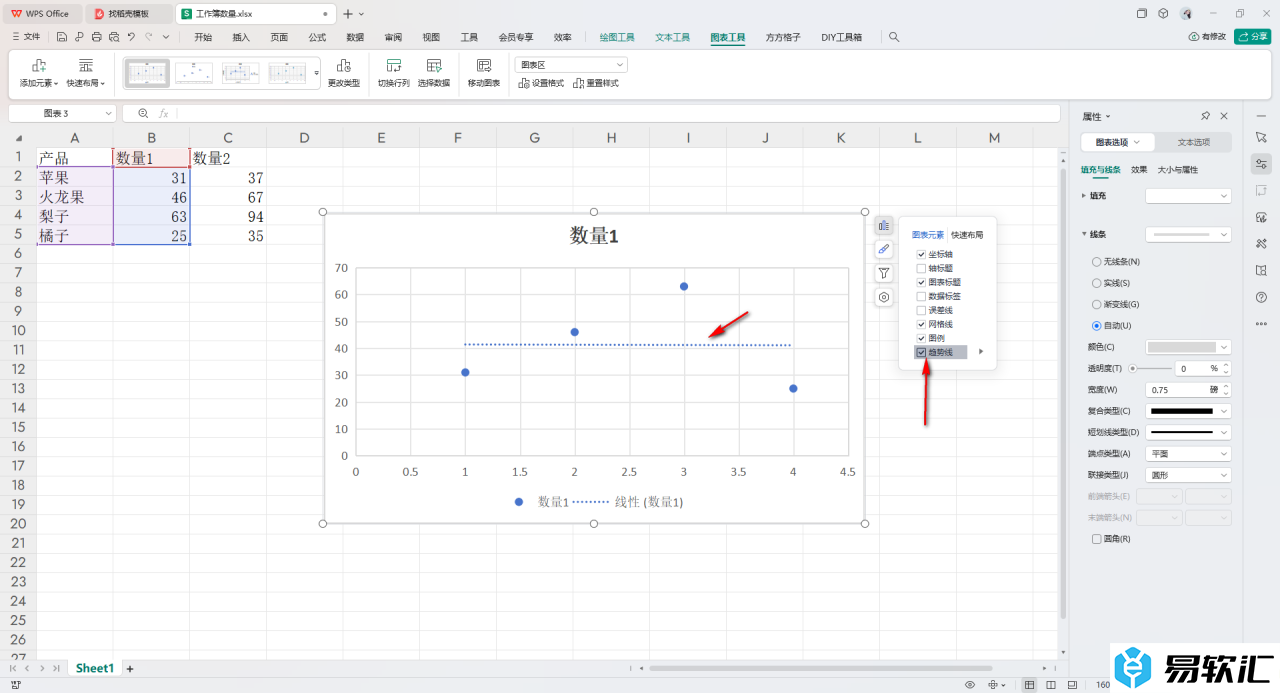1280x693 pixels.
Task: Close the 属性 properties panel
Action: [x=1224, y=116]
